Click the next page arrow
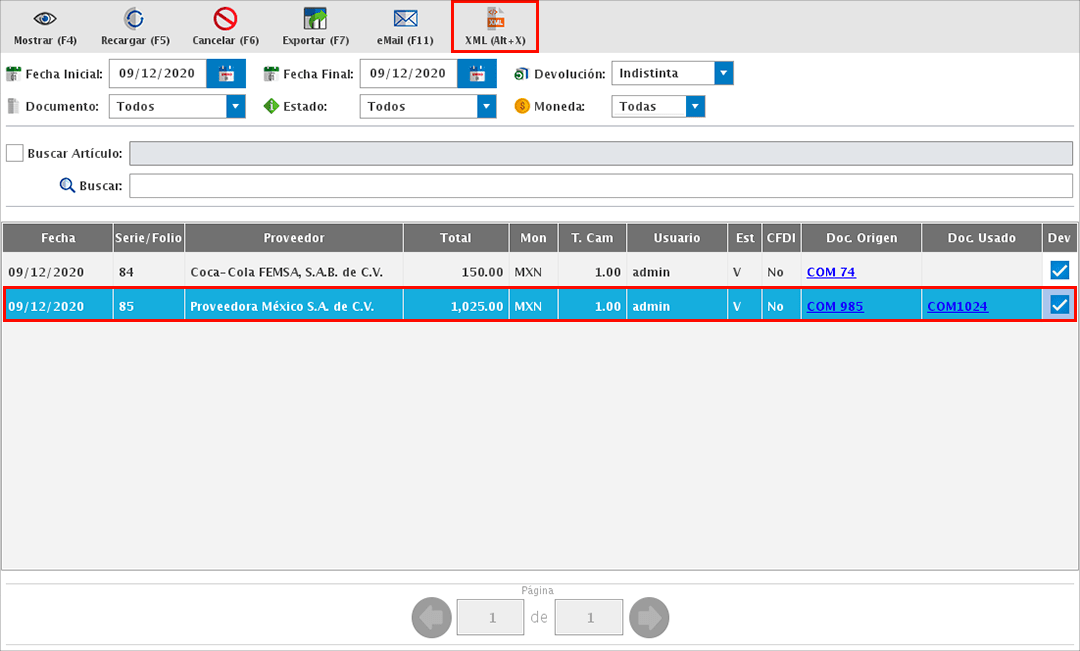Screen dimensions: 1080x651 point(648,617)
